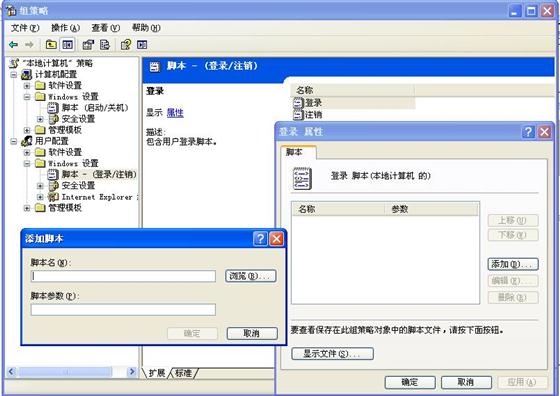The height and width of the screenshot is (396, 560).
Task: Select 软件设置 under 计算机配置
Action: click(x=65, y=86)
